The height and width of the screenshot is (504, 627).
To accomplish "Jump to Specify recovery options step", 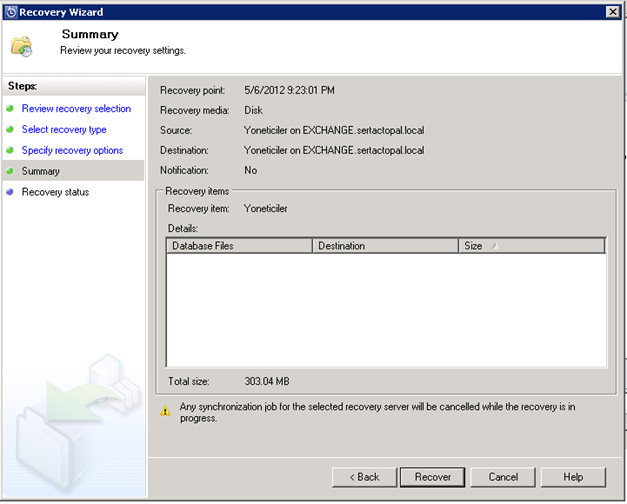I will tap(72, 151).
